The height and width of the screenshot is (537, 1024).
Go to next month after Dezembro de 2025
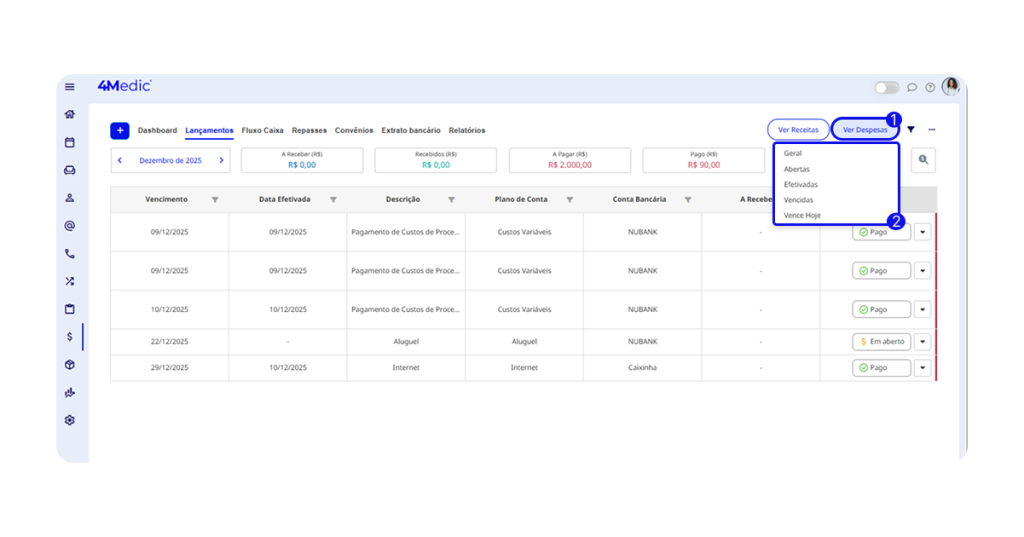tap(221, 160)
